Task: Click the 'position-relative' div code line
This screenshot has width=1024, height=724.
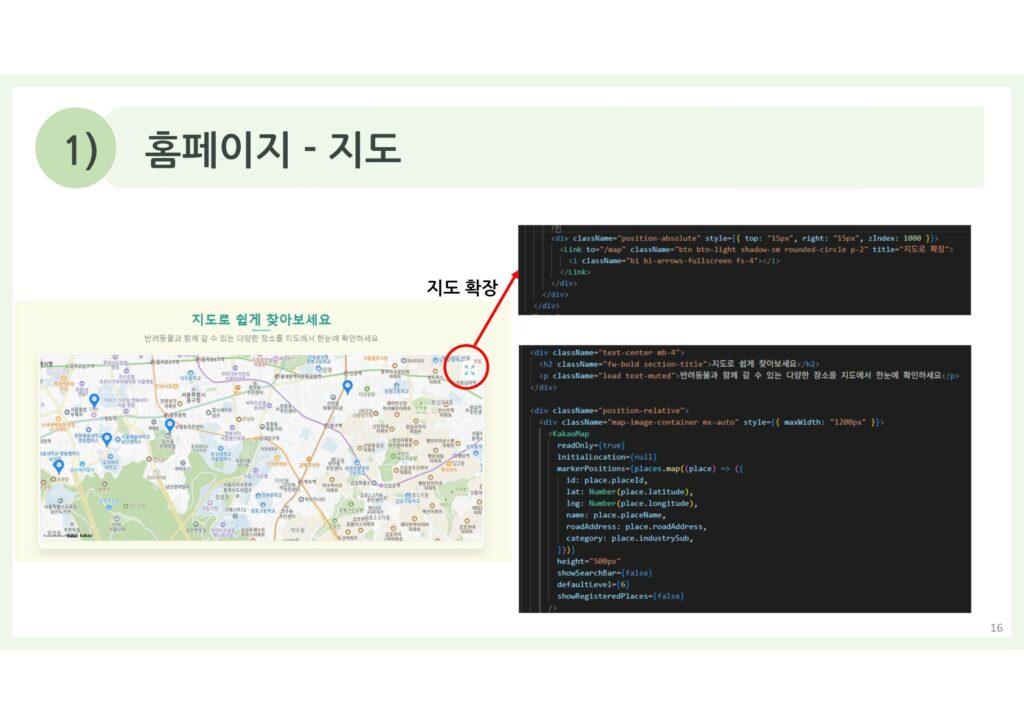Action: pos(609,411)
